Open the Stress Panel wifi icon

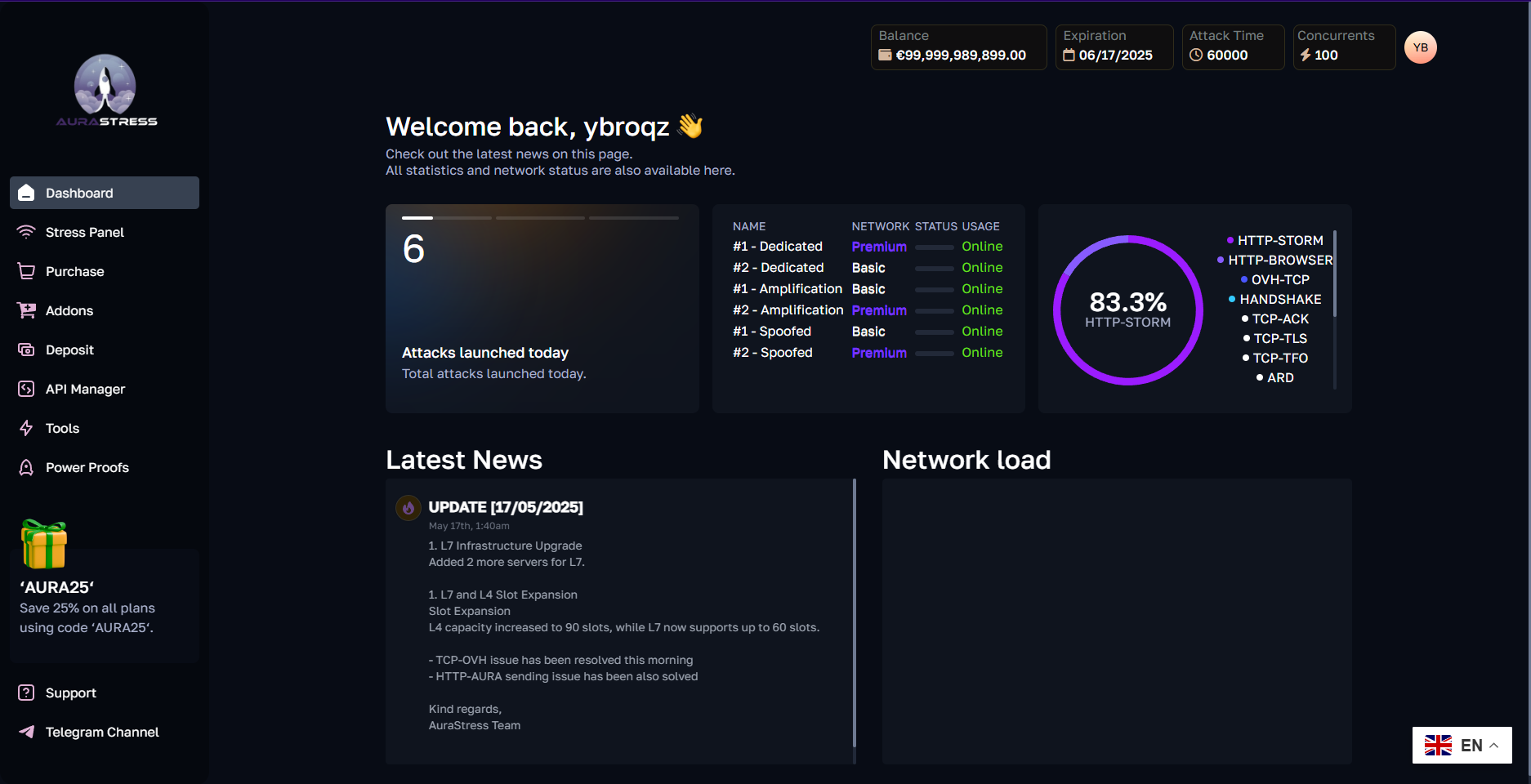(x=26, y=232)
